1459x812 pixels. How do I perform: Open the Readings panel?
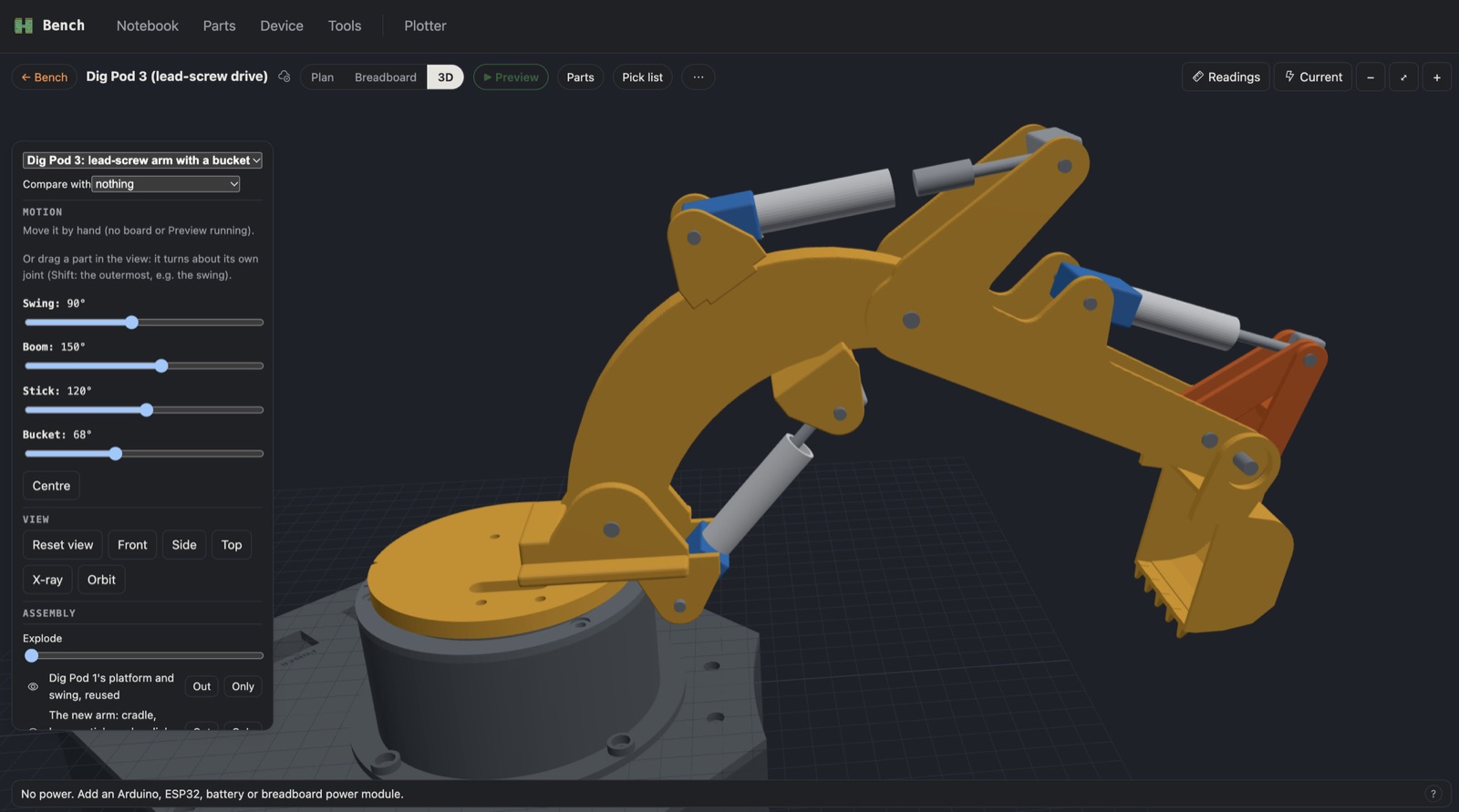coord(1226,77)
